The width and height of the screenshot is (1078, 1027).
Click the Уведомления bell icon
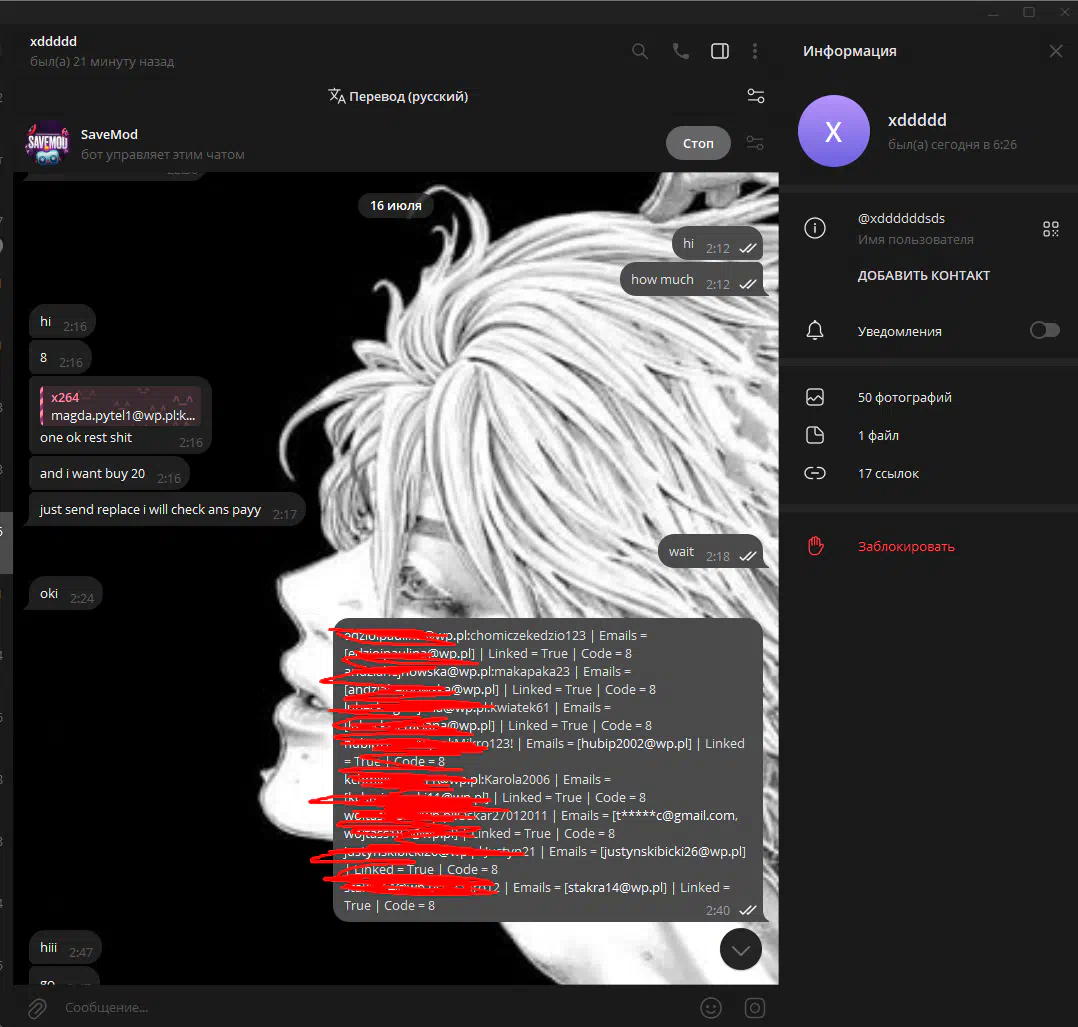coord(815,331)
